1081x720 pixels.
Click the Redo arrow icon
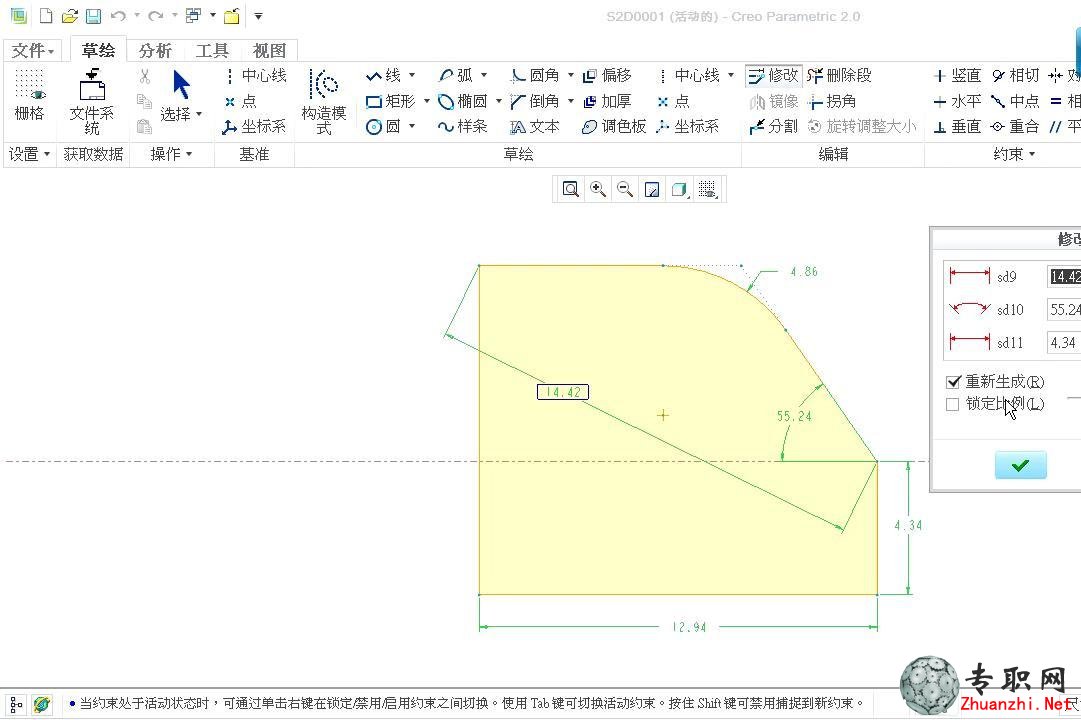point(156,16)
